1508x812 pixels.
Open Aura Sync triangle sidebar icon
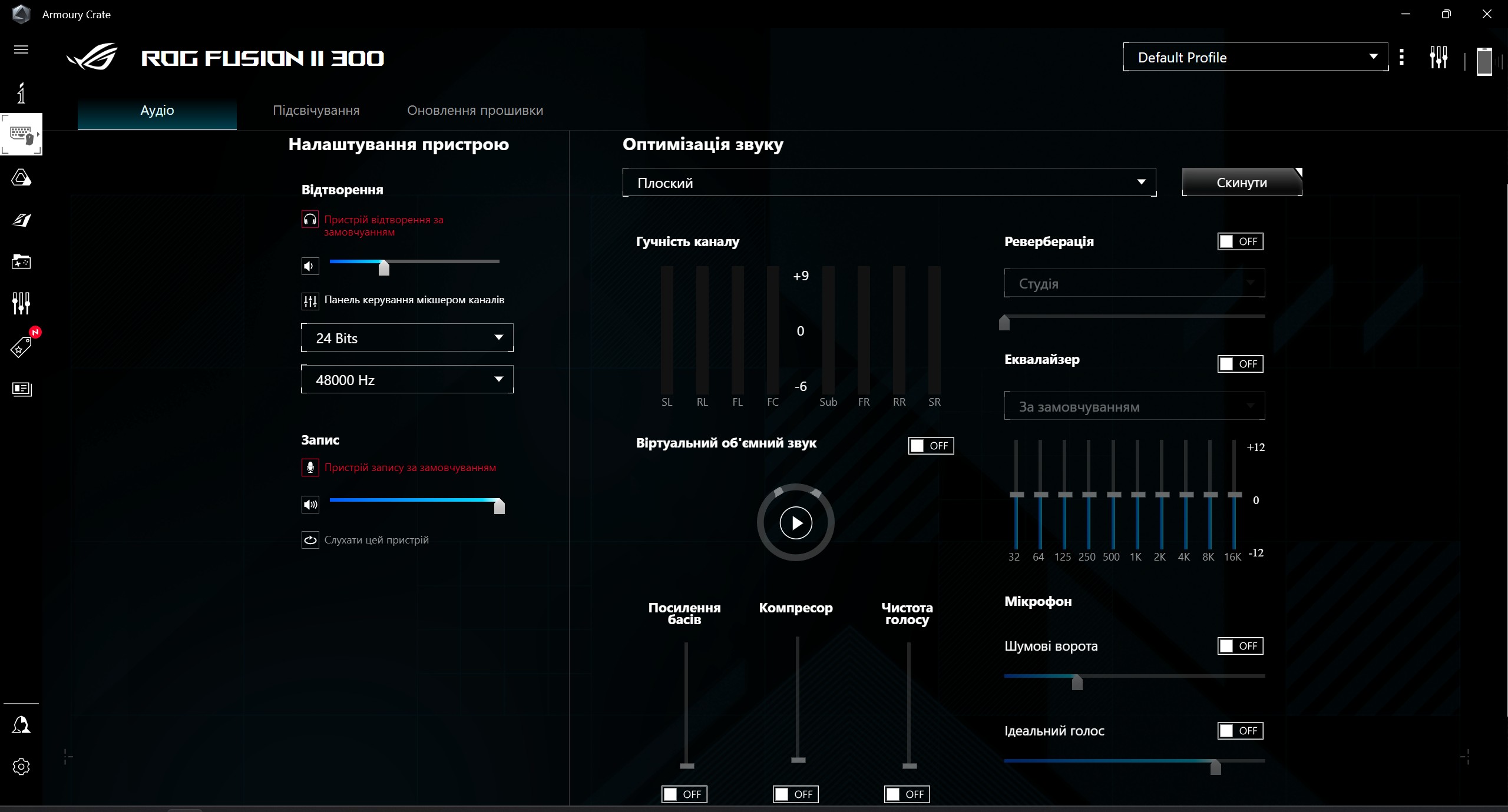(x=21, y=177)
